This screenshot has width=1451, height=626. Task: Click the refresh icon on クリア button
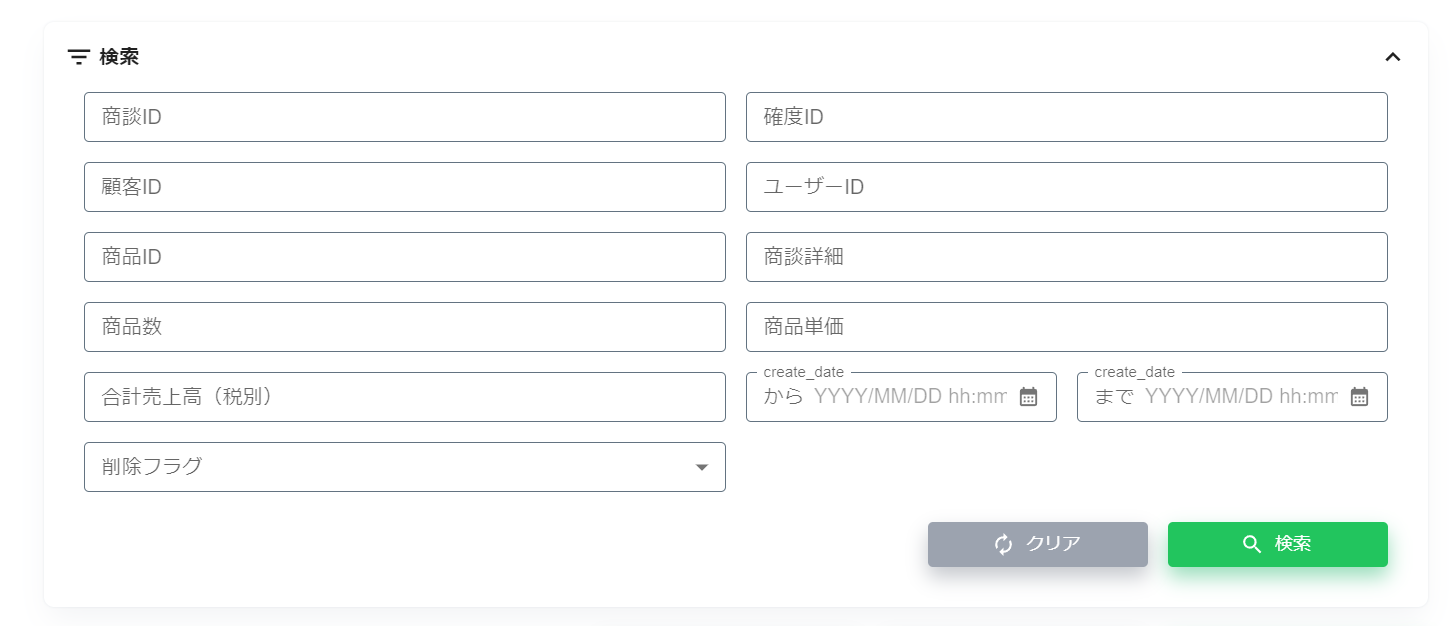click(x=1004, y=544)
